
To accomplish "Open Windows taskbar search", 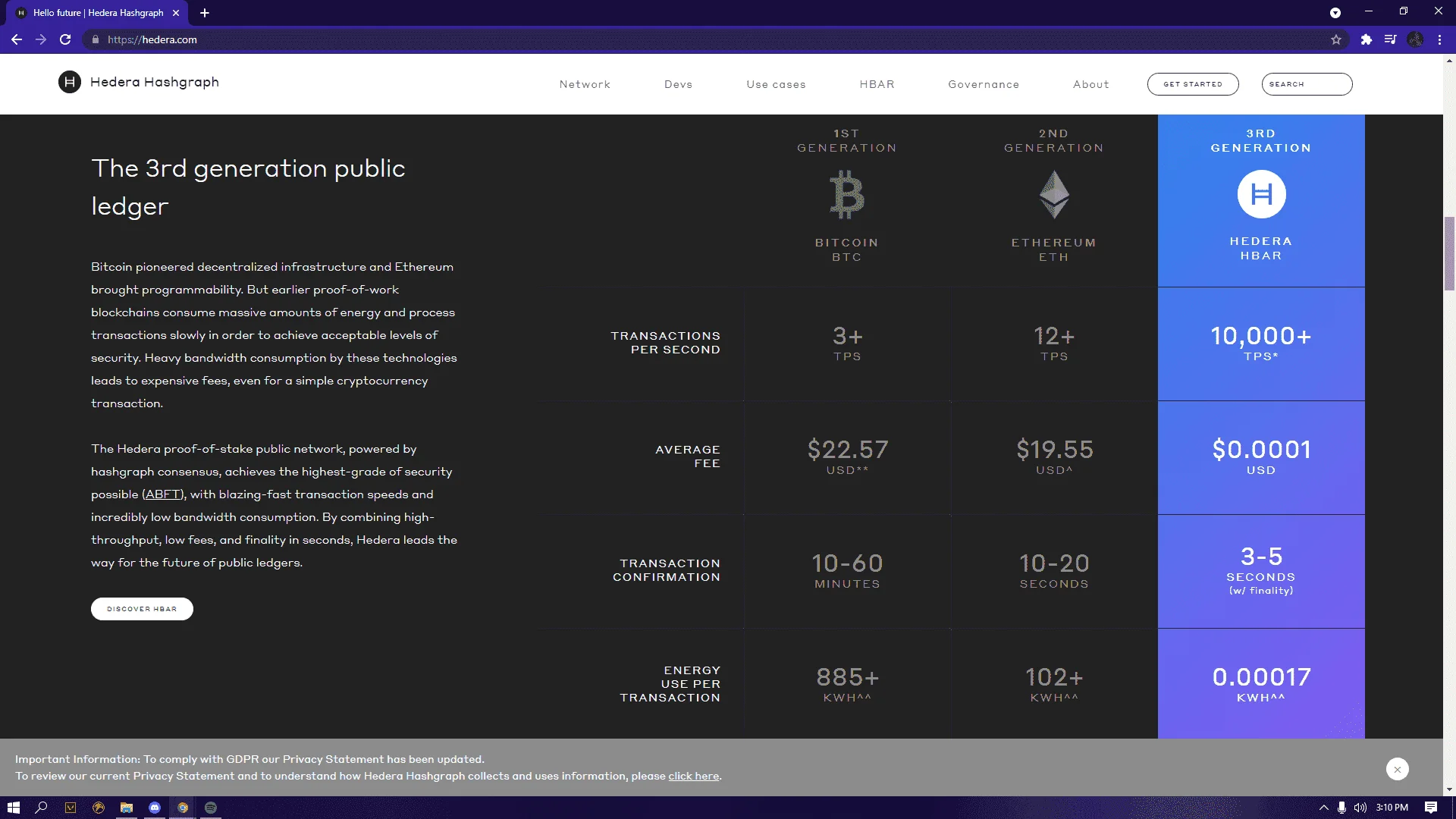I will click(42, 808).
